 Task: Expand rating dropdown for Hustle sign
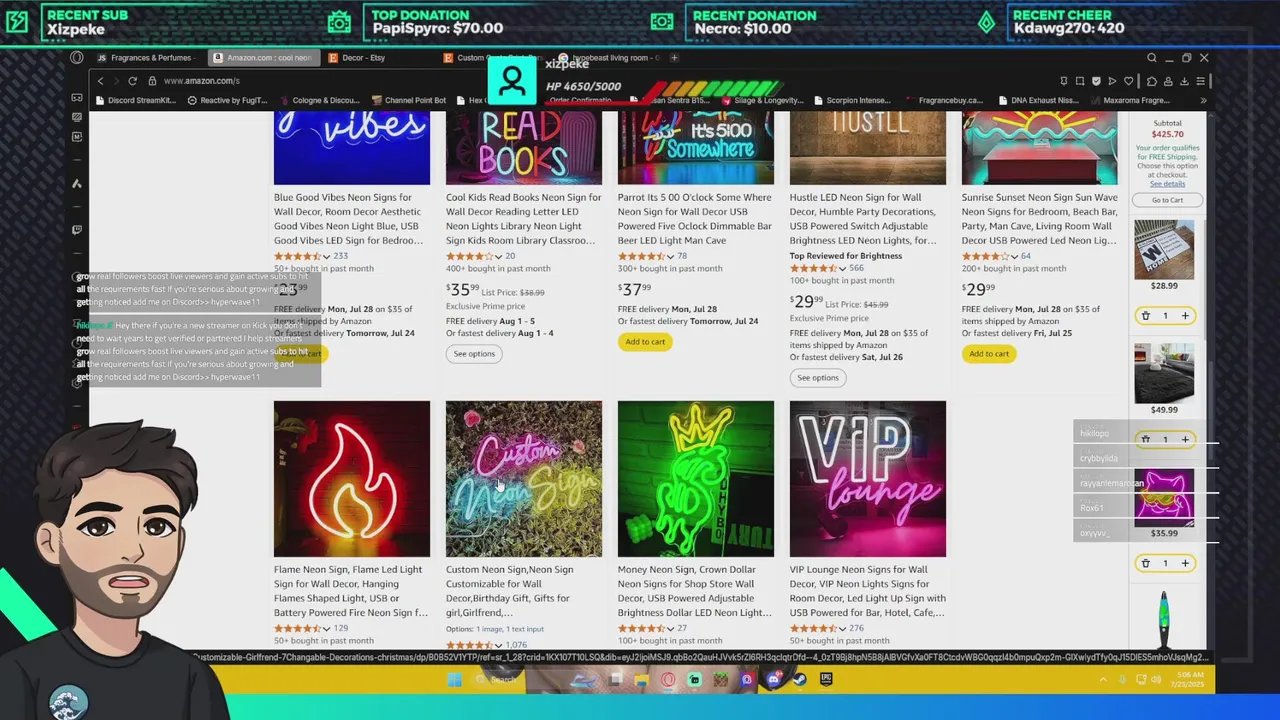click(842, 269)
